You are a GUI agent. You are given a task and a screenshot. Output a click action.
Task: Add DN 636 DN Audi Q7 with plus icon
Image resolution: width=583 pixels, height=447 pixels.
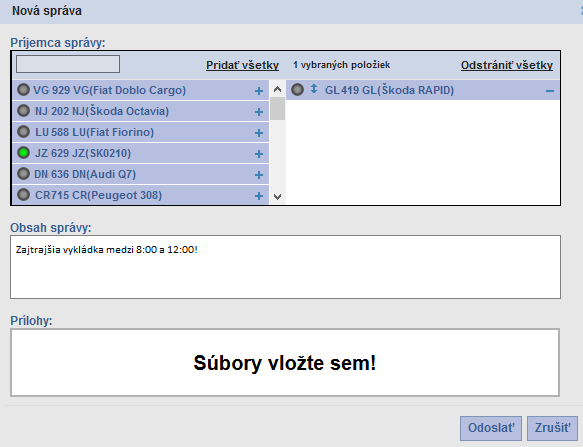[x=259, y=175]
